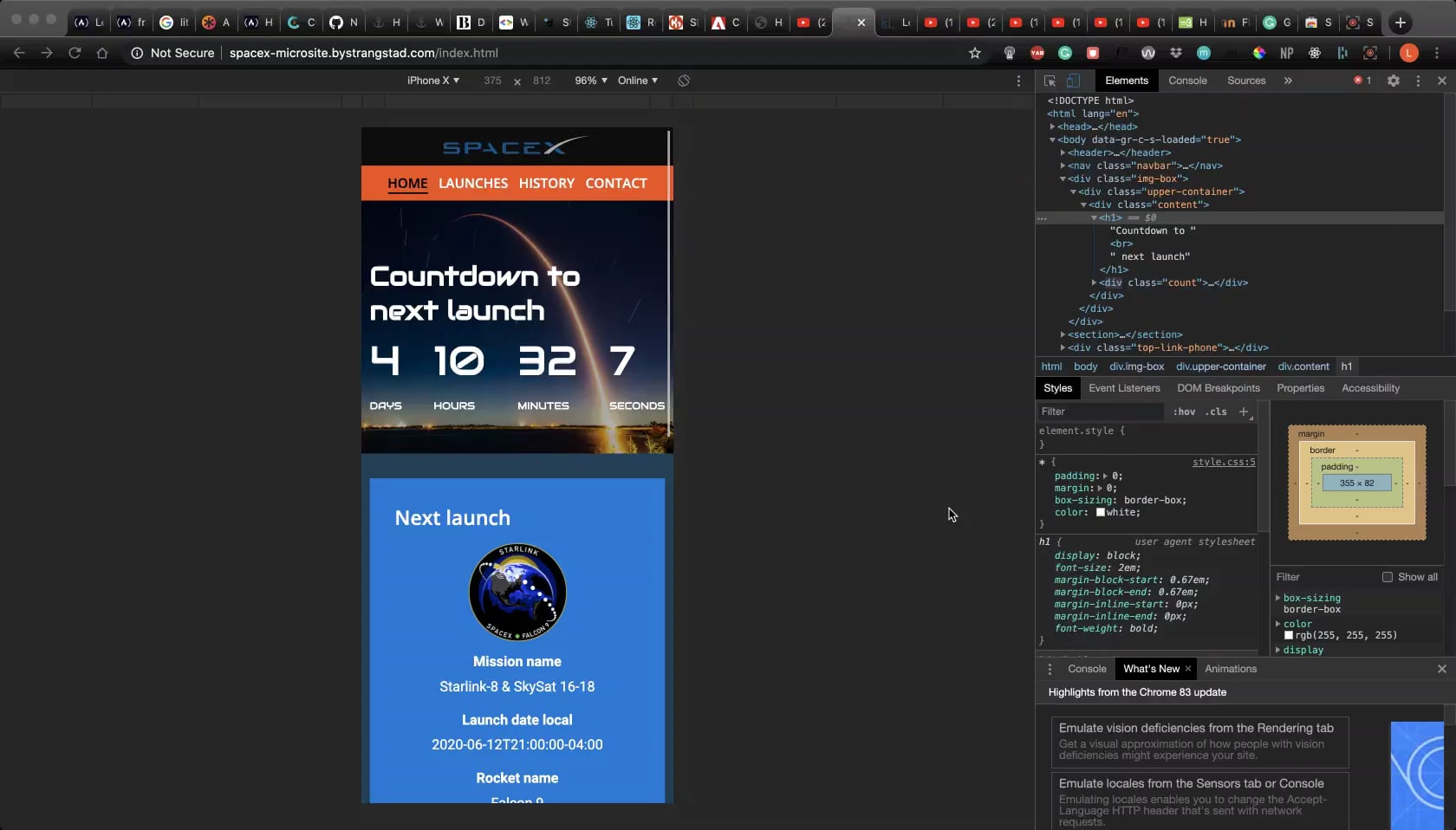Click the error counter badge in DevTools

[x=1362, y=80]
